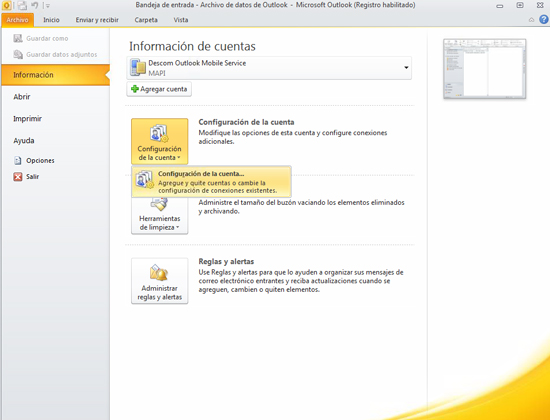The height and width of the screenshot is (420, 550).
Task: Click the Outlook window preview thumbnail
Action: (484, 68)
